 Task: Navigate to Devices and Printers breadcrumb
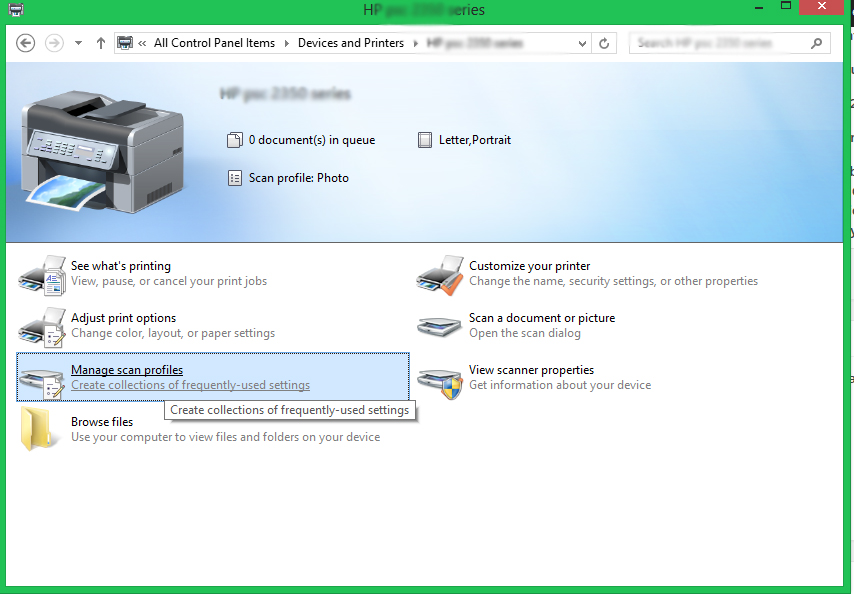click(350, 43)
